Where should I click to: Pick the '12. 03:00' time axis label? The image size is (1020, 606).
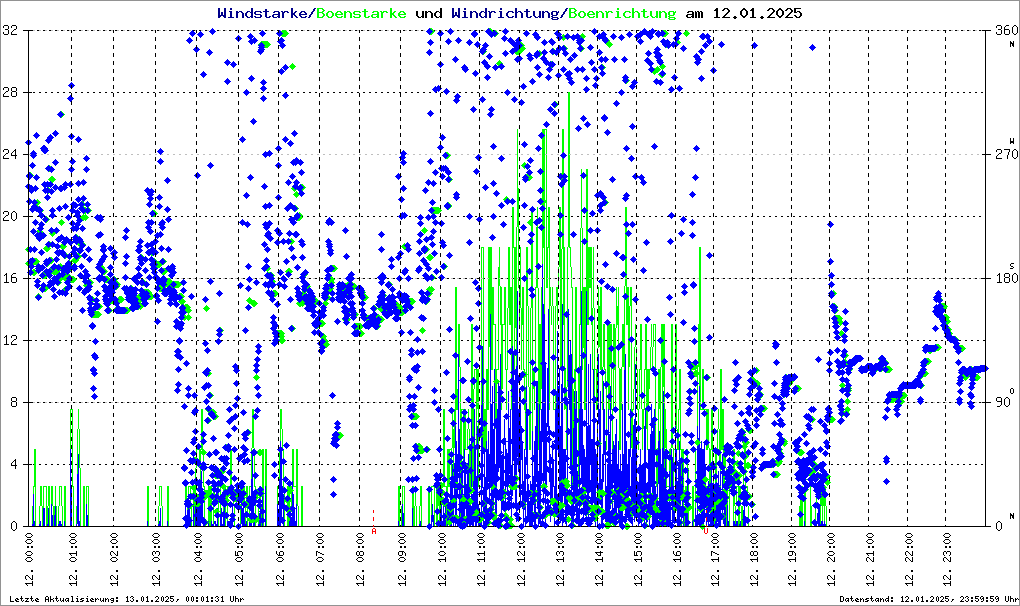point(156,560)
